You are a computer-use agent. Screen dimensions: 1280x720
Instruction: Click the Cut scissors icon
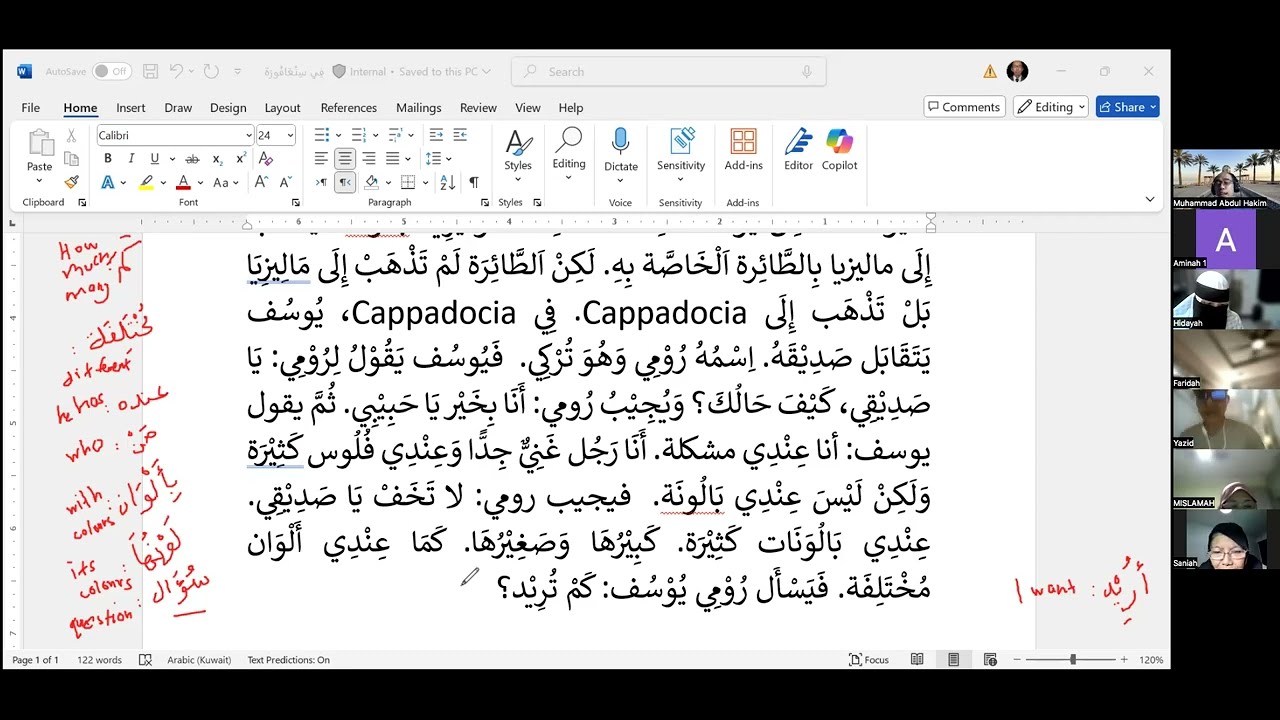click(x=71, y=135)
